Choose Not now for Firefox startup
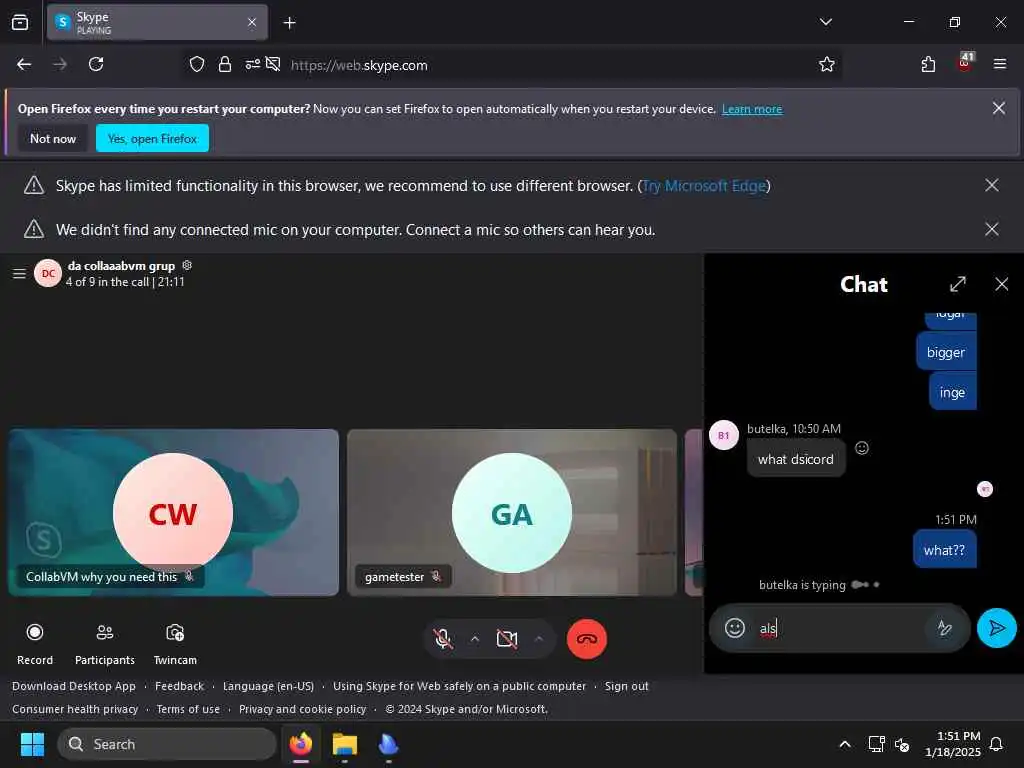The image size is (1024, 768). click(53, 138)
